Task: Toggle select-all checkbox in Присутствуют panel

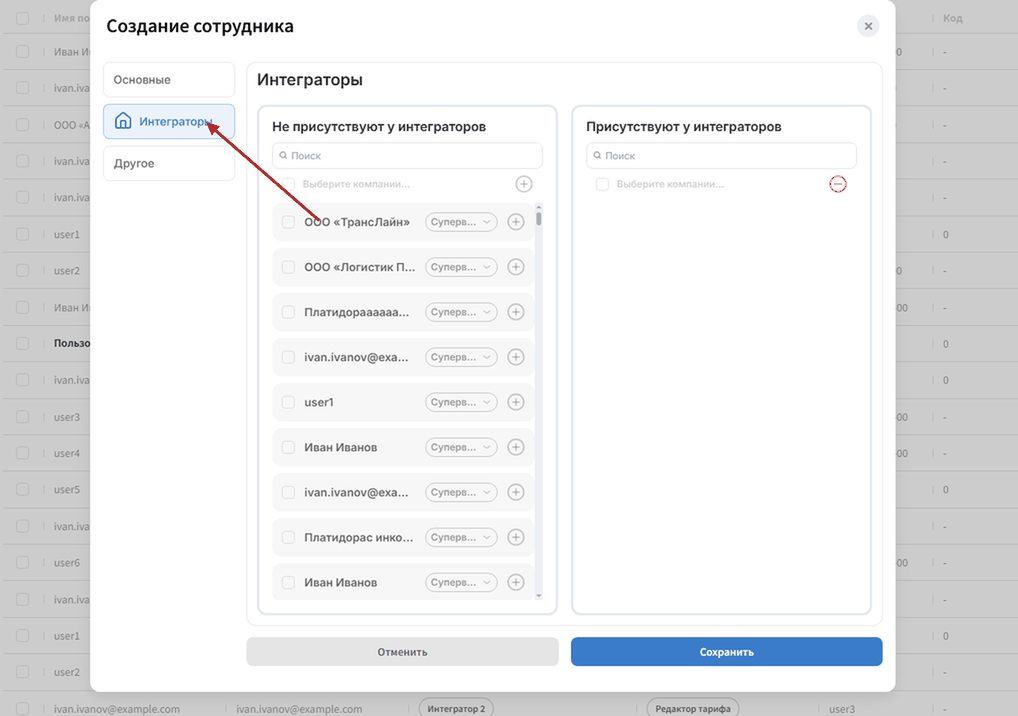Action: click(602, 184)
